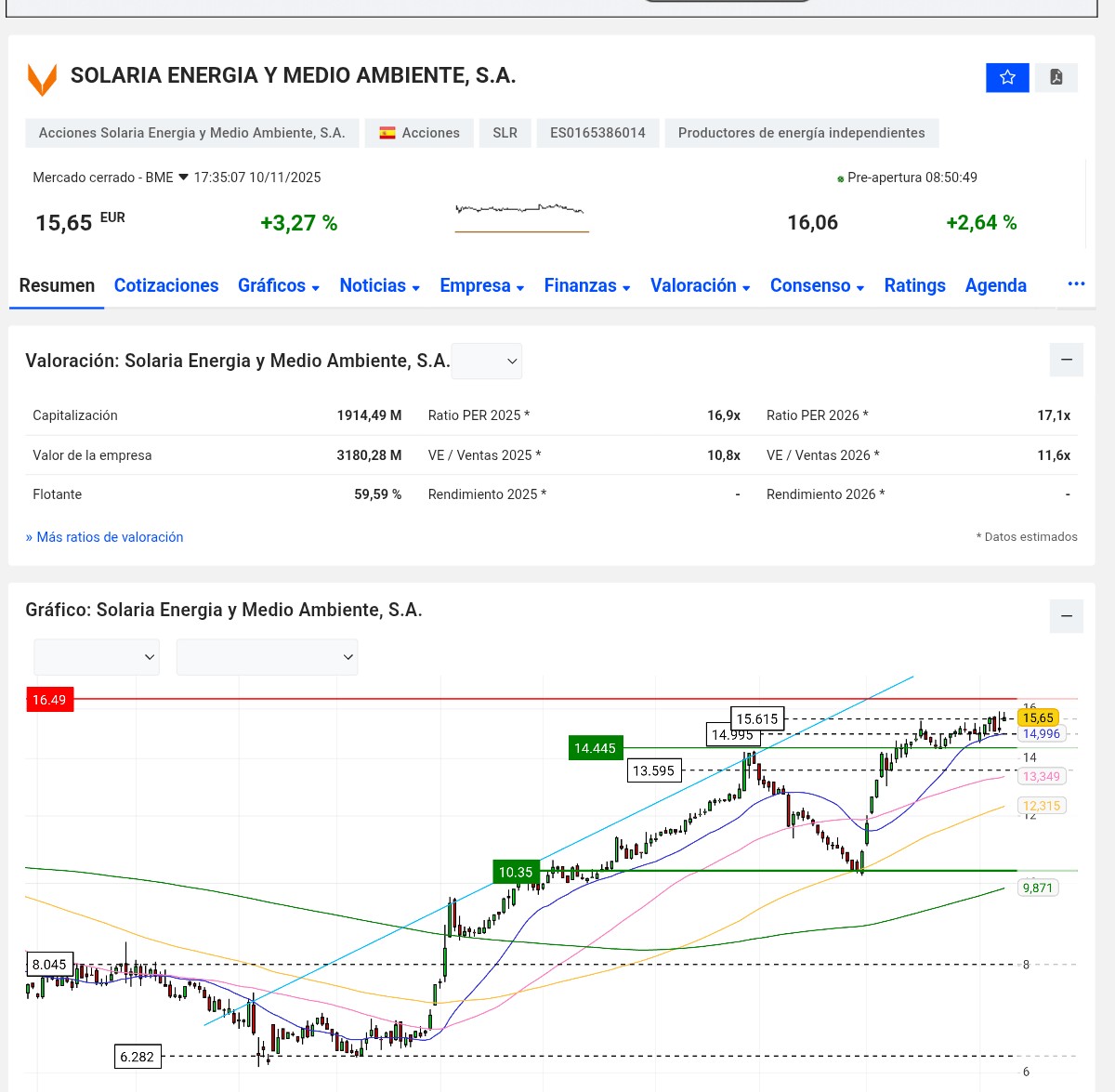Click the orange MarketScreener logo icon

42,79
